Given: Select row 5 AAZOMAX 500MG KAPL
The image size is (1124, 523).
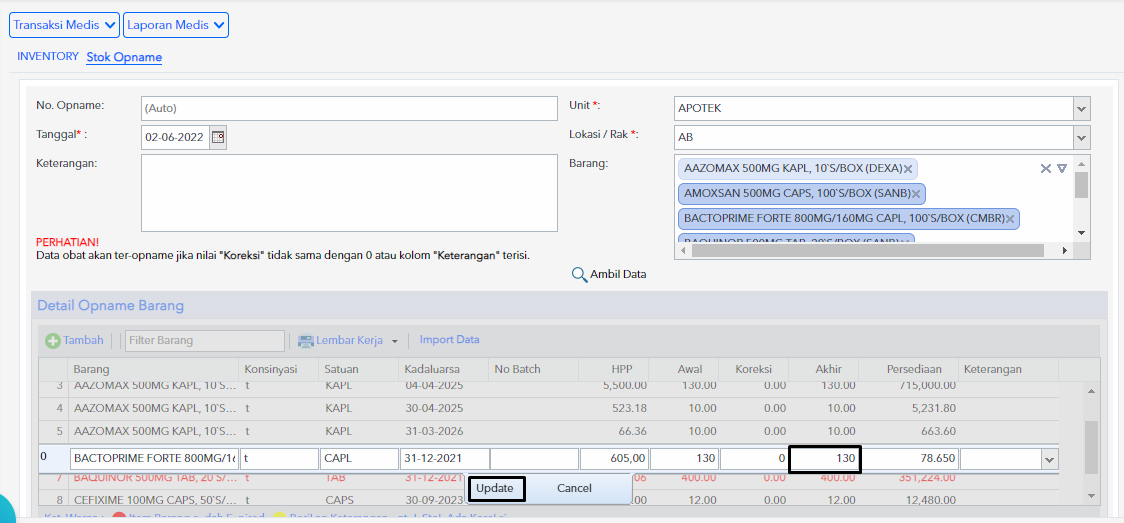Looking at the screenshot, I should (x=548, y=431).
